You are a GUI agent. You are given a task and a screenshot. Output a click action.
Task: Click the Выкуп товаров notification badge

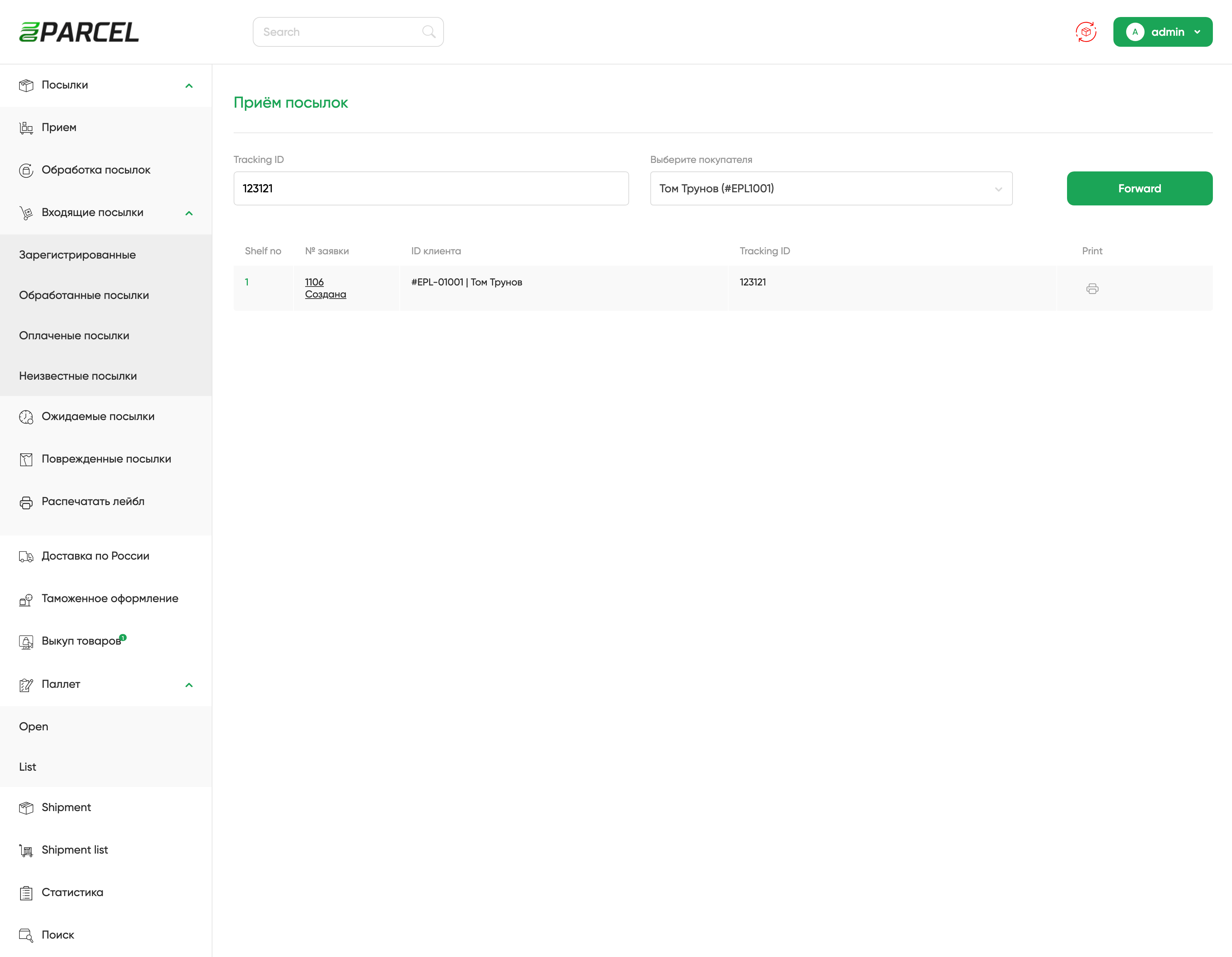coord(123,638)
